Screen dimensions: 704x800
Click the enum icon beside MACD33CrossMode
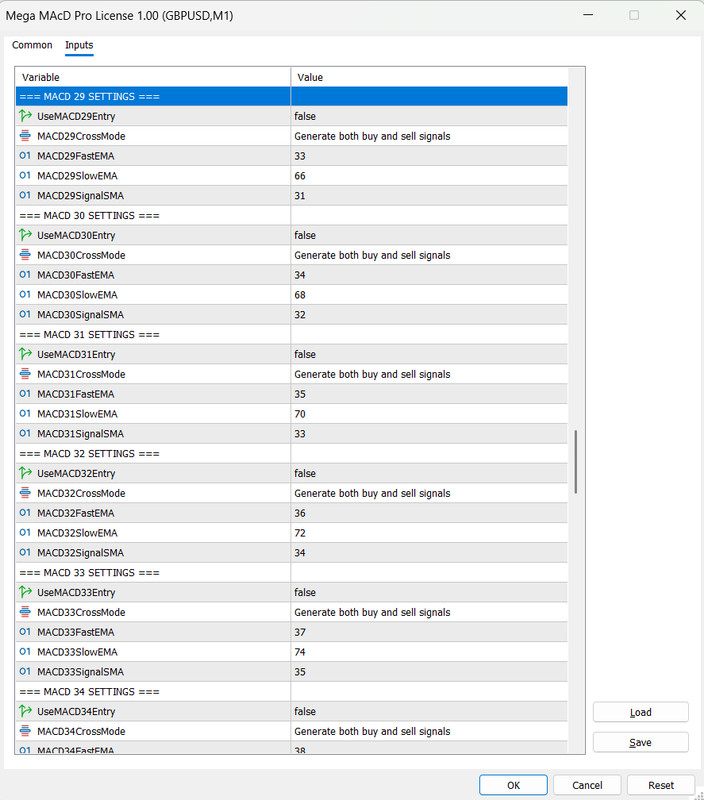pyautogui.click(x=25, y=612)
